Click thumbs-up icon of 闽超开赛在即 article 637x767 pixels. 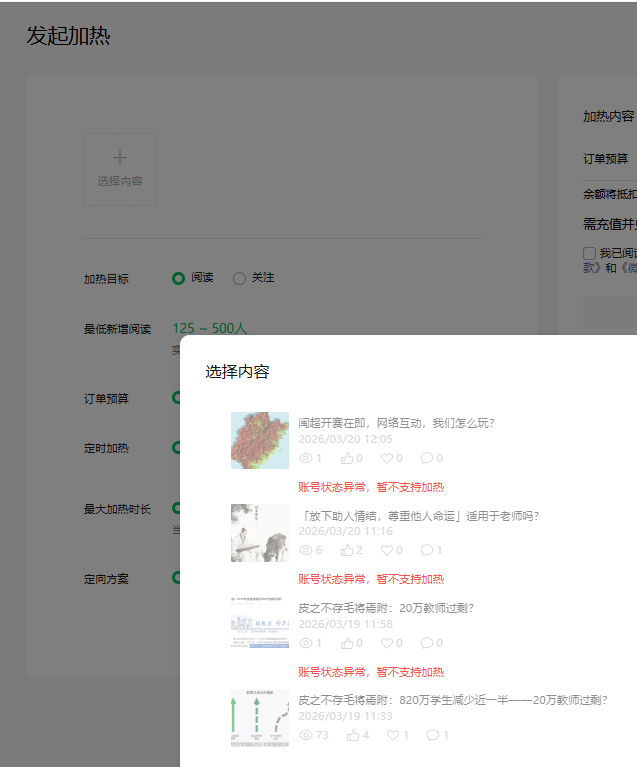tap(347, 458)
